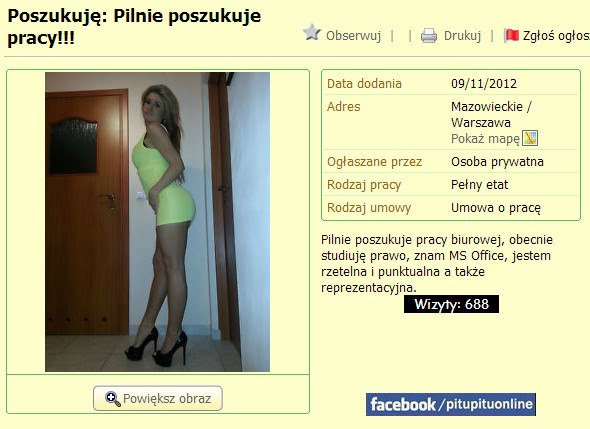
Task: Click the Powiększ obraz button text
Action: pos(167,399)
